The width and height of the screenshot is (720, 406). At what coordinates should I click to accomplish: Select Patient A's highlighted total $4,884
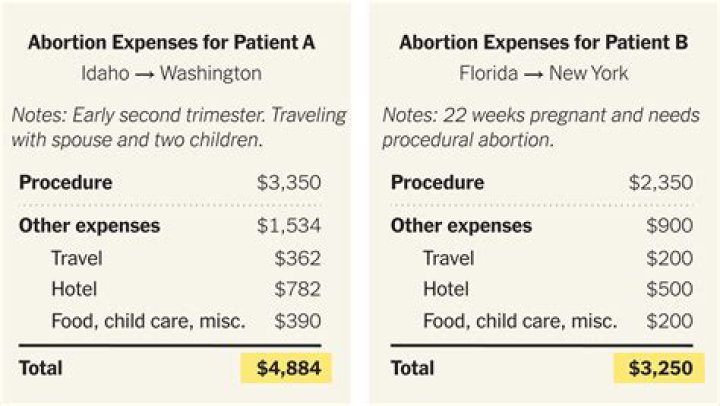[x=286, y=368]
